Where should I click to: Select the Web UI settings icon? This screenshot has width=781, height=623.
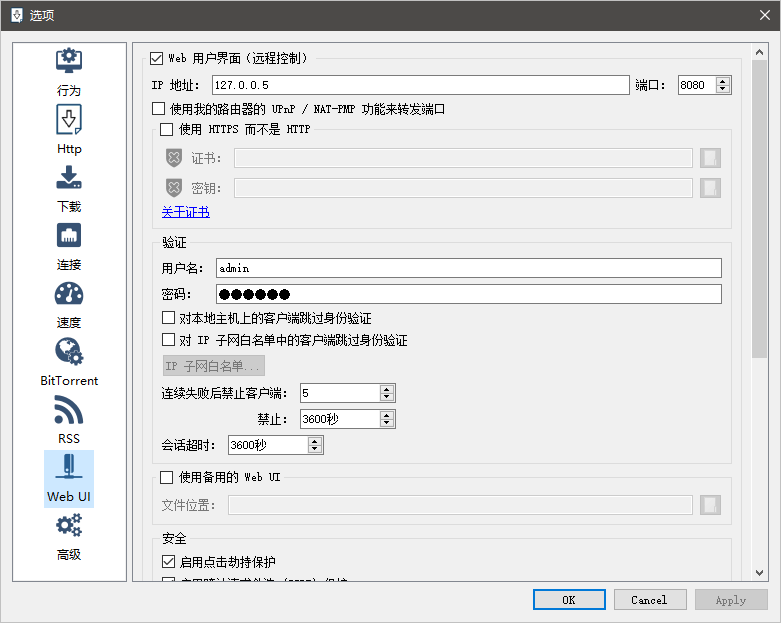click(69, 479)
